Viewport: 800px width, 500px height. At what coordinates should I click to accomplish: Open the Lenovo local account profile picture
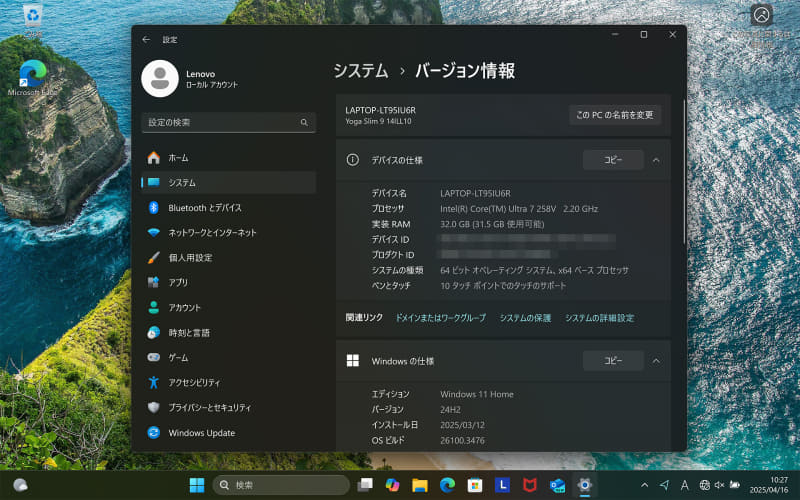tap(160, 79)
